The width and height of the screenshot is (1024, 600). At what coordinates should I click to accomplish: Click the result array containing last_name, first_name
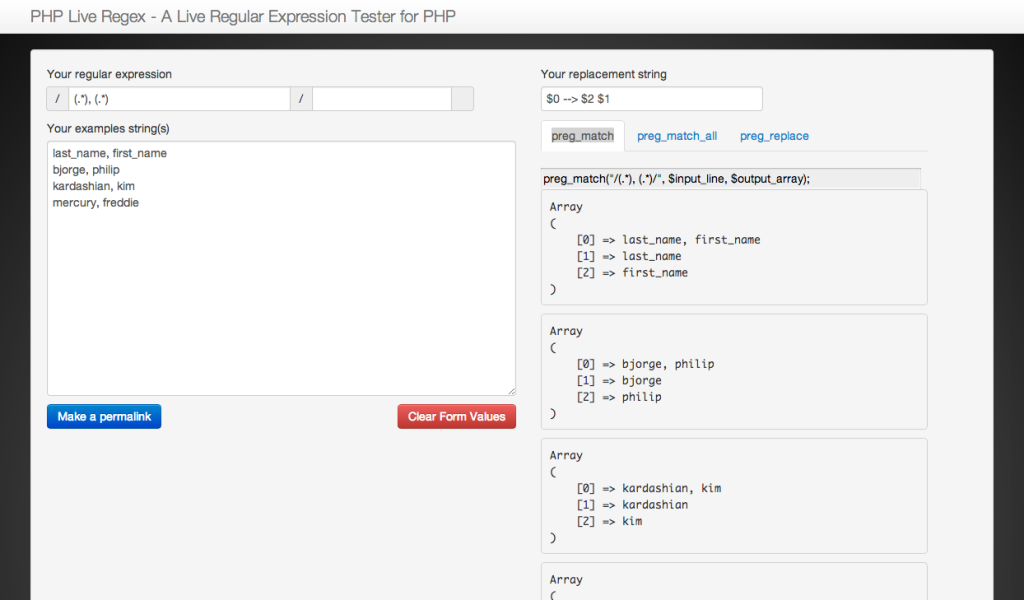point(733,247)
